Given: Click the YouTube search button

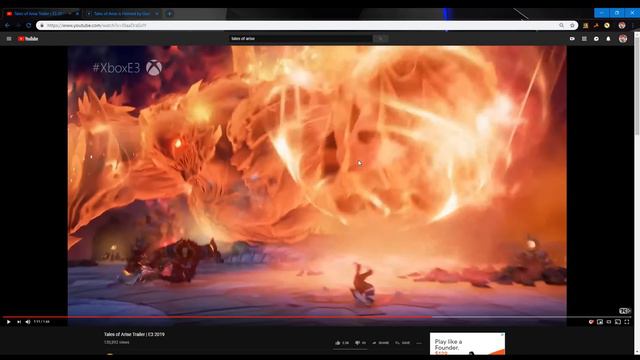Looking at the screenshot, I should pos(380,38).
